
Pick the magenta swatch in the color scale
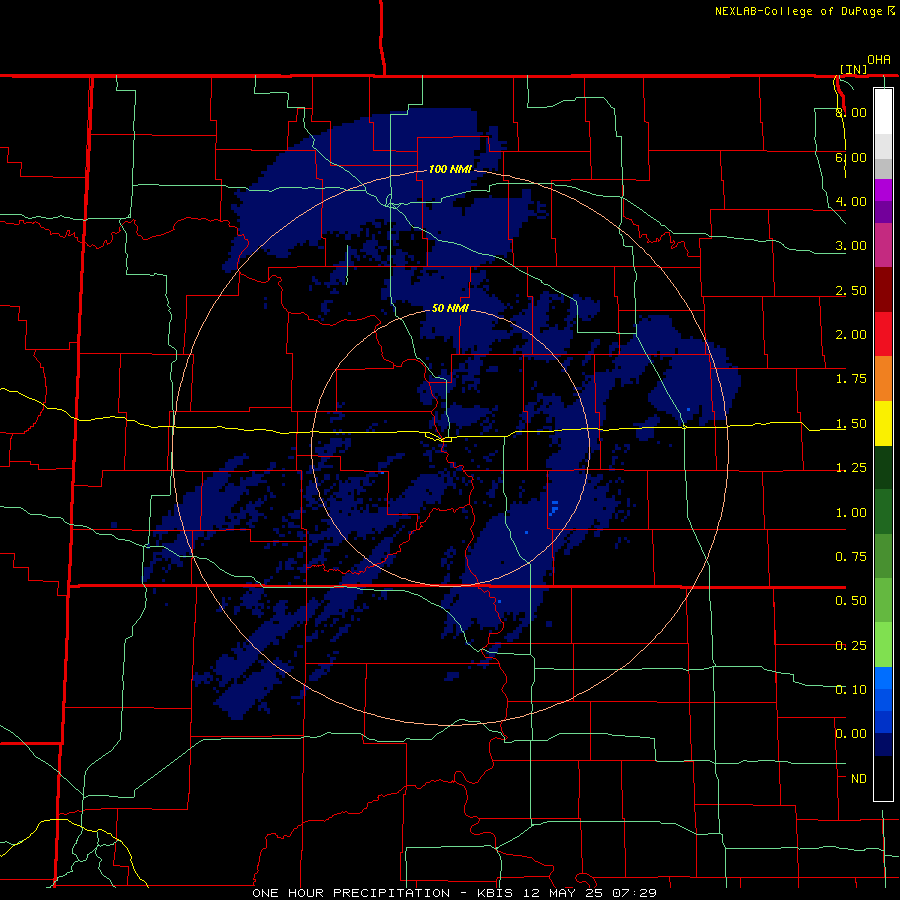click(x=883, y=190)
